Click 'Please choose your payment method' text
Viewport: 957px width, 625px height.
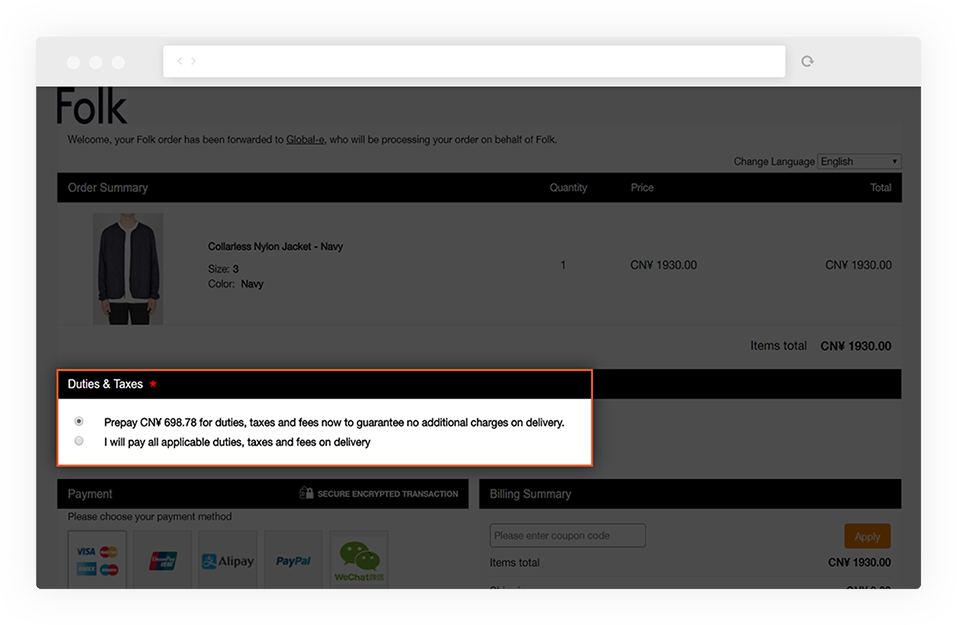point(150,516)
